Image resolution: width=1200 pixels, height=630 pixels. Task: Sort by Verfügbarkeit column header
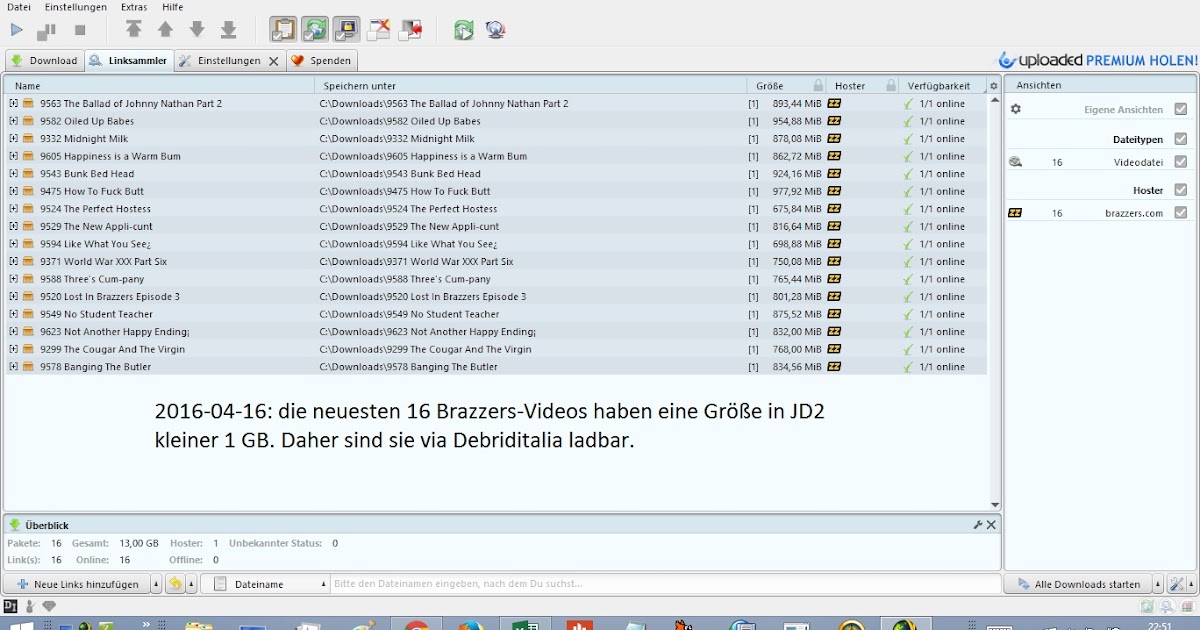coord(941,86)
